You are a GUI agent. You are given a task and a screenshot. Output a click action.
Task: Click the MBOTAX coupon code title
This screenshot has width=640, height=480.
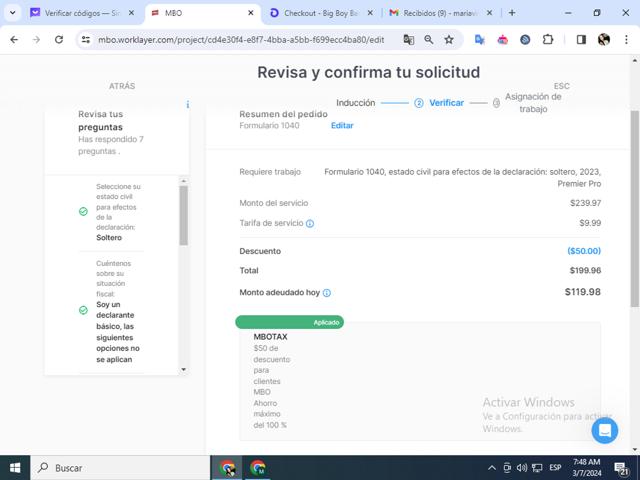coord(270,337)
